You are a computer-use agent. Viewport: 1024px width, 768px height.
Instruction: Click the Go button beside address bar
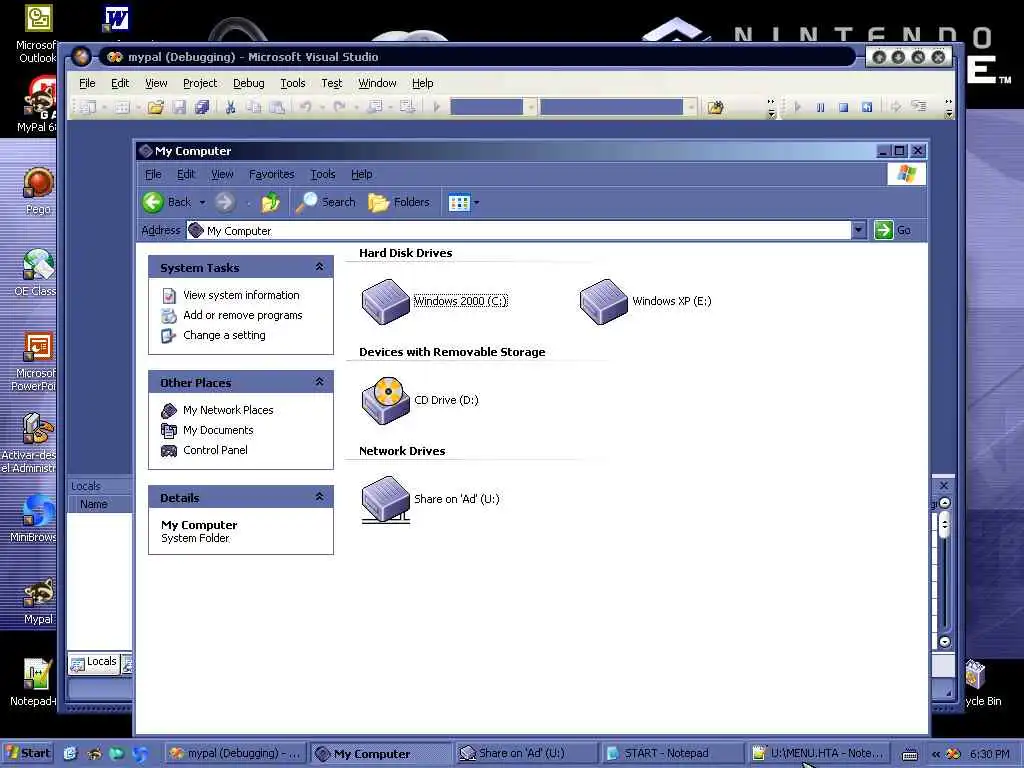click(x=893, y=230)
